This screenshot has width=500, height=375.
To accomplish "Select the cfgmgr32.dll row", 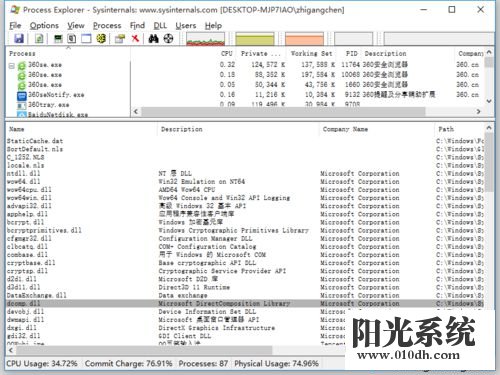I will (x=245, y=239).
